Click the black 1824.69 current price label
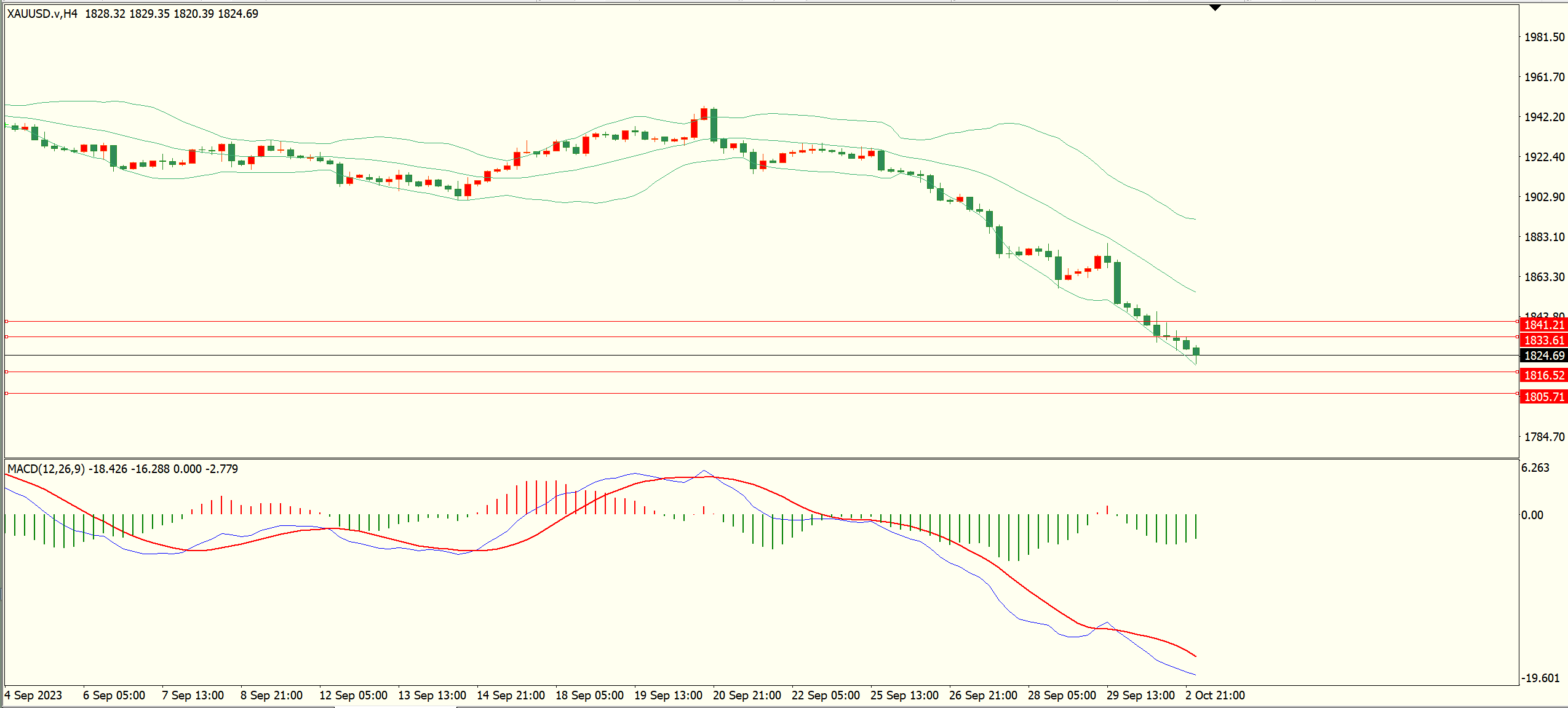Viewport: 1568px width, 708px height. 1543,356
